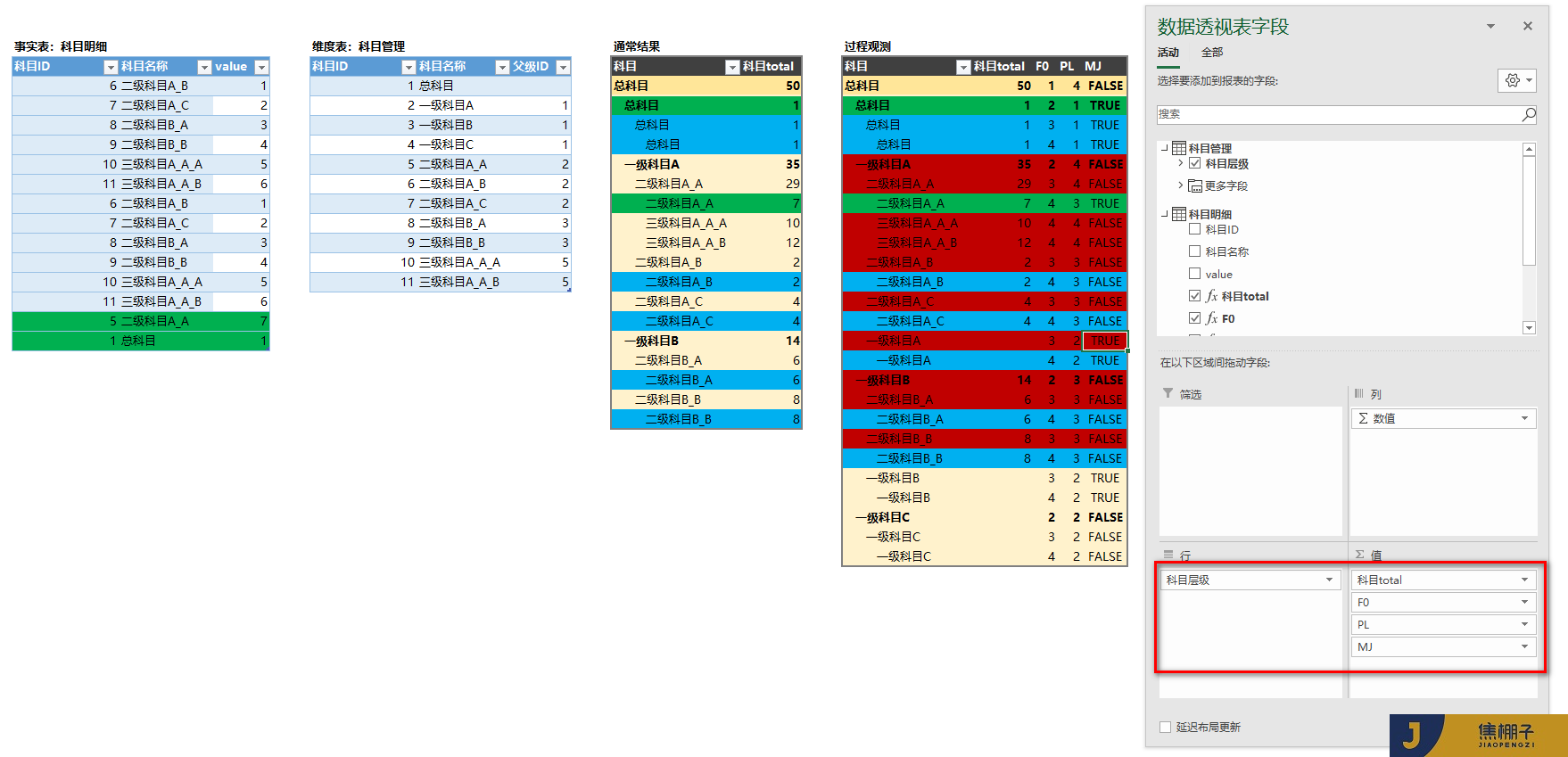Open the F0 value field dropdown
1568x757 pixels.
[1524, 602]
